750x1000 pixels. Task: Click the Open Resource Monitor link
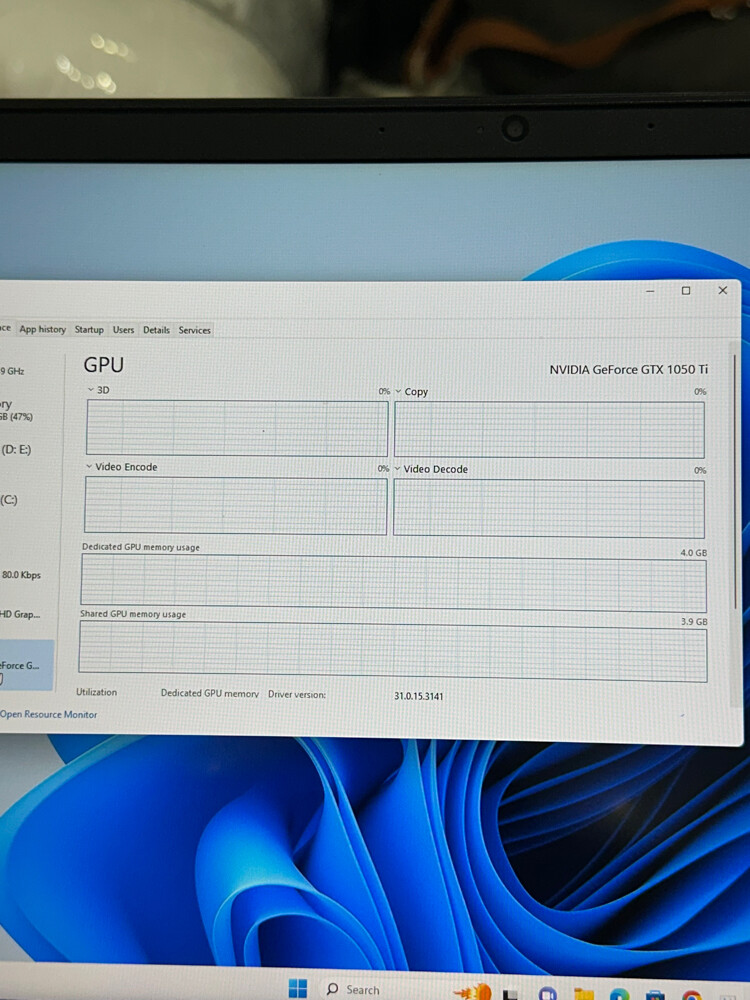click(x=48, y=714)
